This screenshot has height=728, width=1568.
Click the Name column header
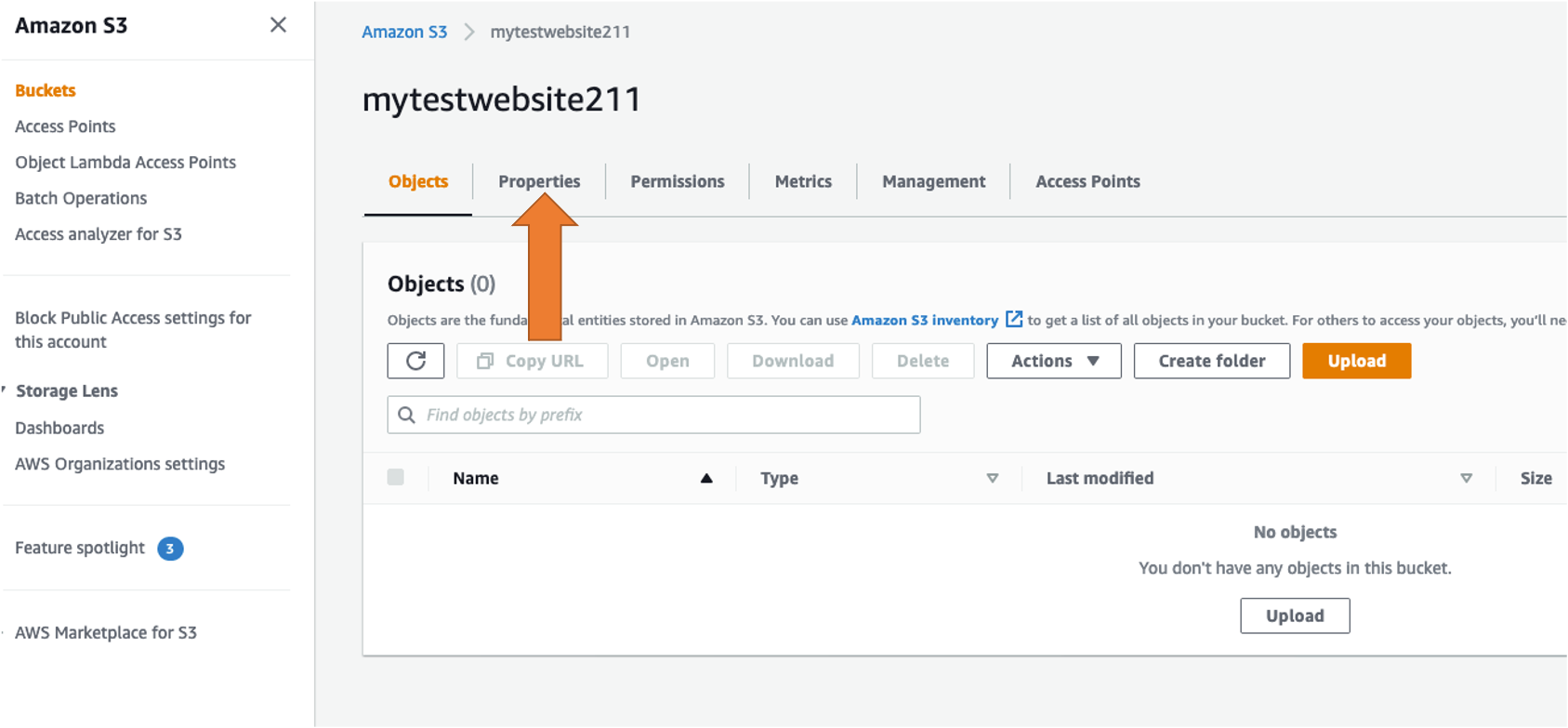click(476, 478)
